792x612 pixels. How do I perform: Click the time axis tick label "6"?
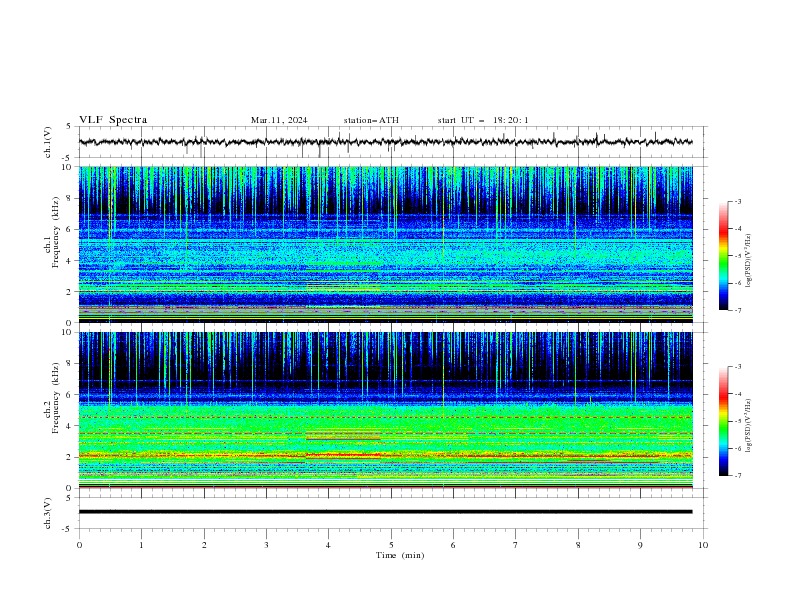(454, 545)
